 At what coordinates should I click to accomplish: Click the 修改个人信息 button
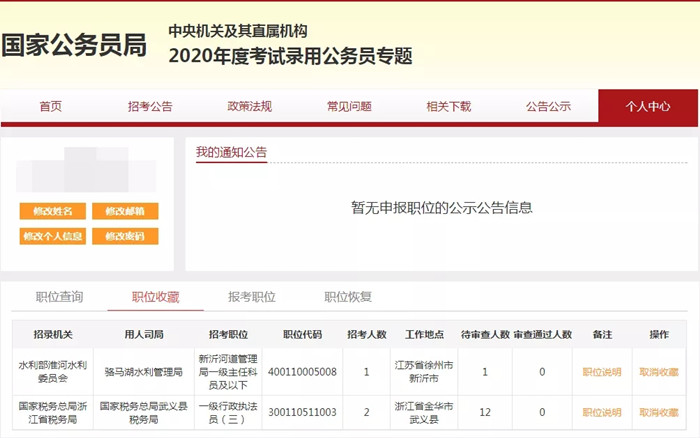(53, 236)
